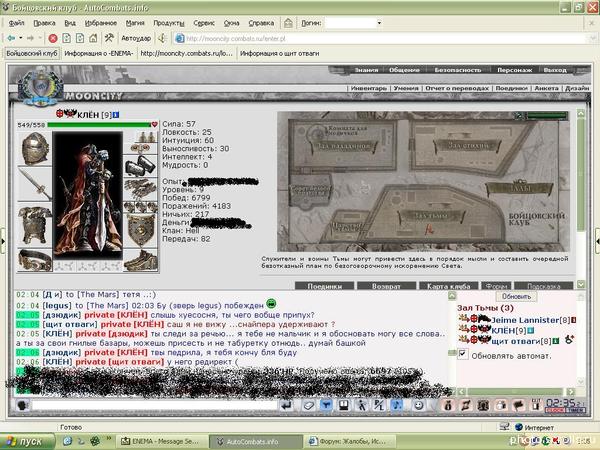Click the money bag icon in bottom bar
Screen dimensions: 600x450
448,405
